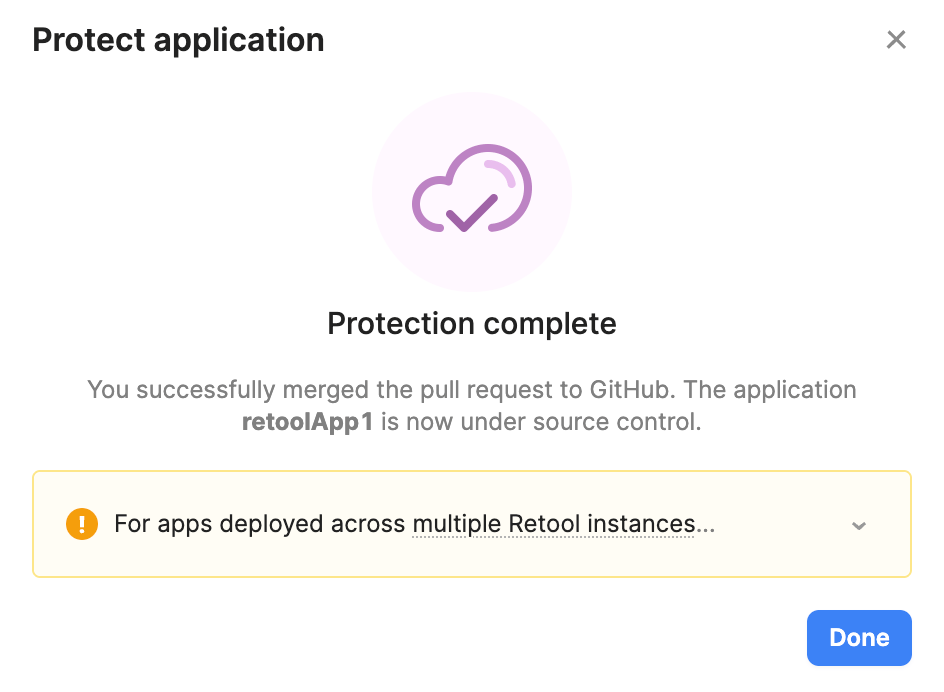Confirm with the blue Done button
The width and height of the screenshot is (944, 692).
pyautogui.click(x=859, y=638)
